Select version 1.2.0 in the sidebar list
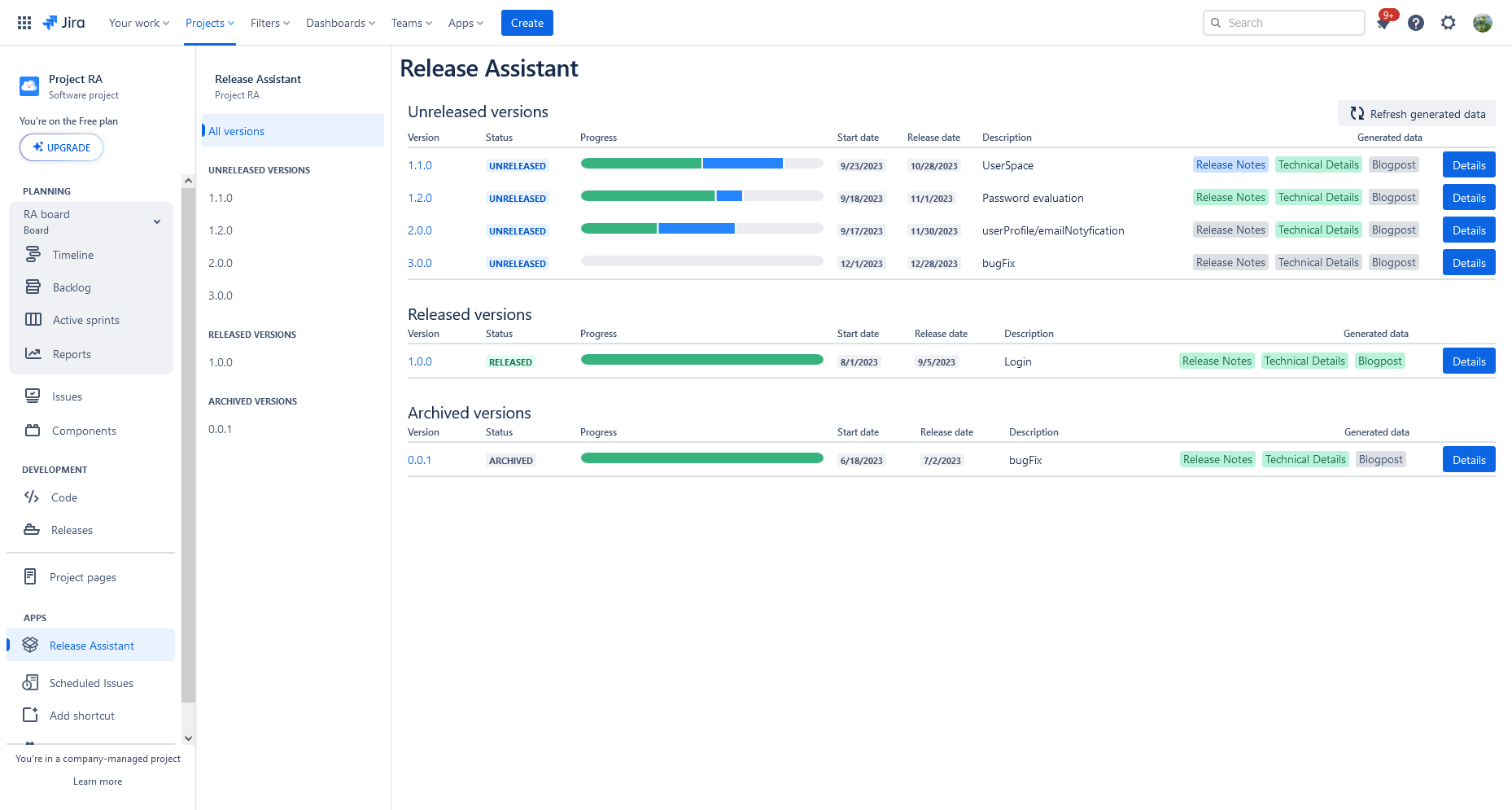The width and height of the screenshot is (1512, 810). (221, 230)
